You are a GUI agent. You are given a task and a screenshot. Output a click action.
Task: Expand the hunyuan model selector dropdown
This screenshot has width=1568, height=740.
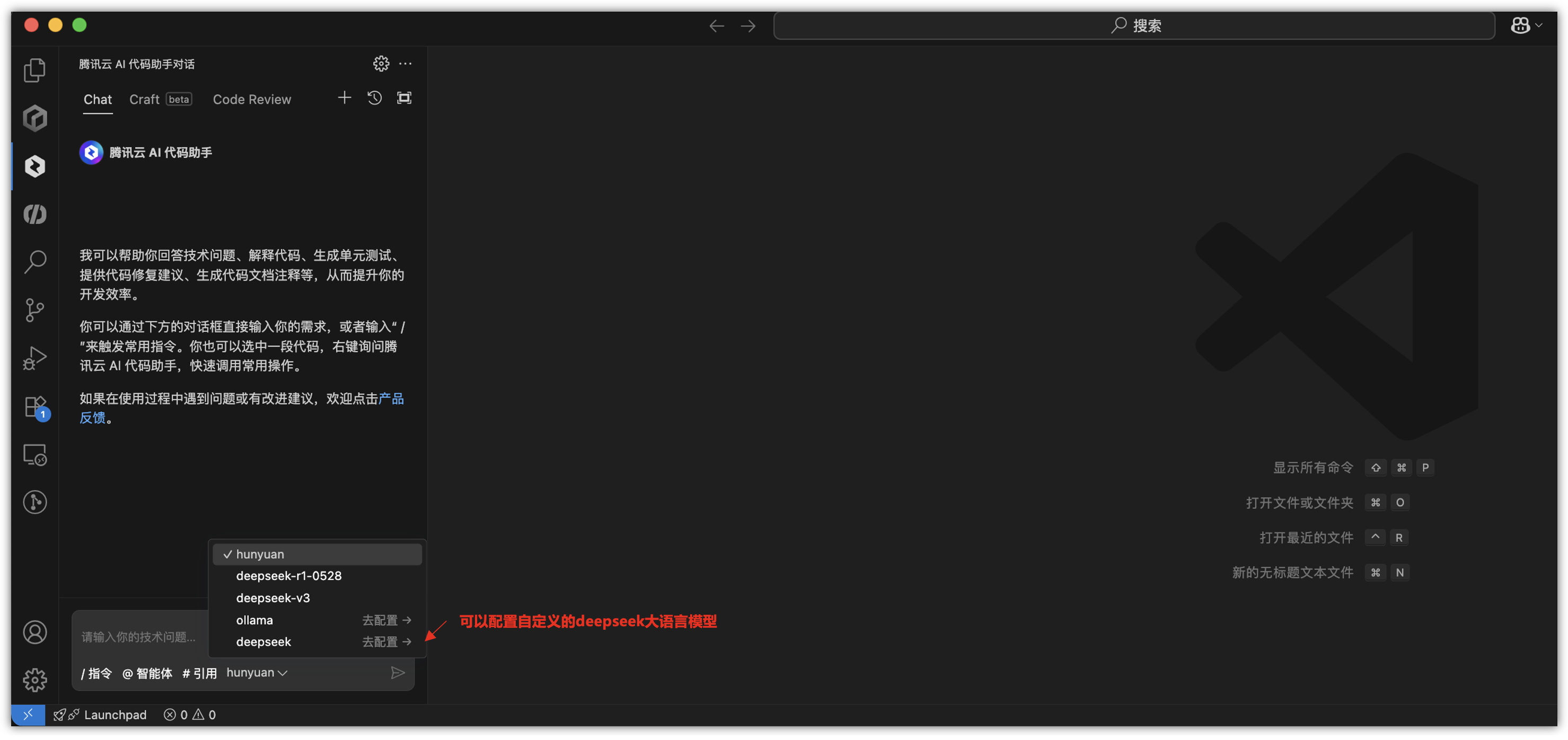pyautogui.click(x=257, y=673)
